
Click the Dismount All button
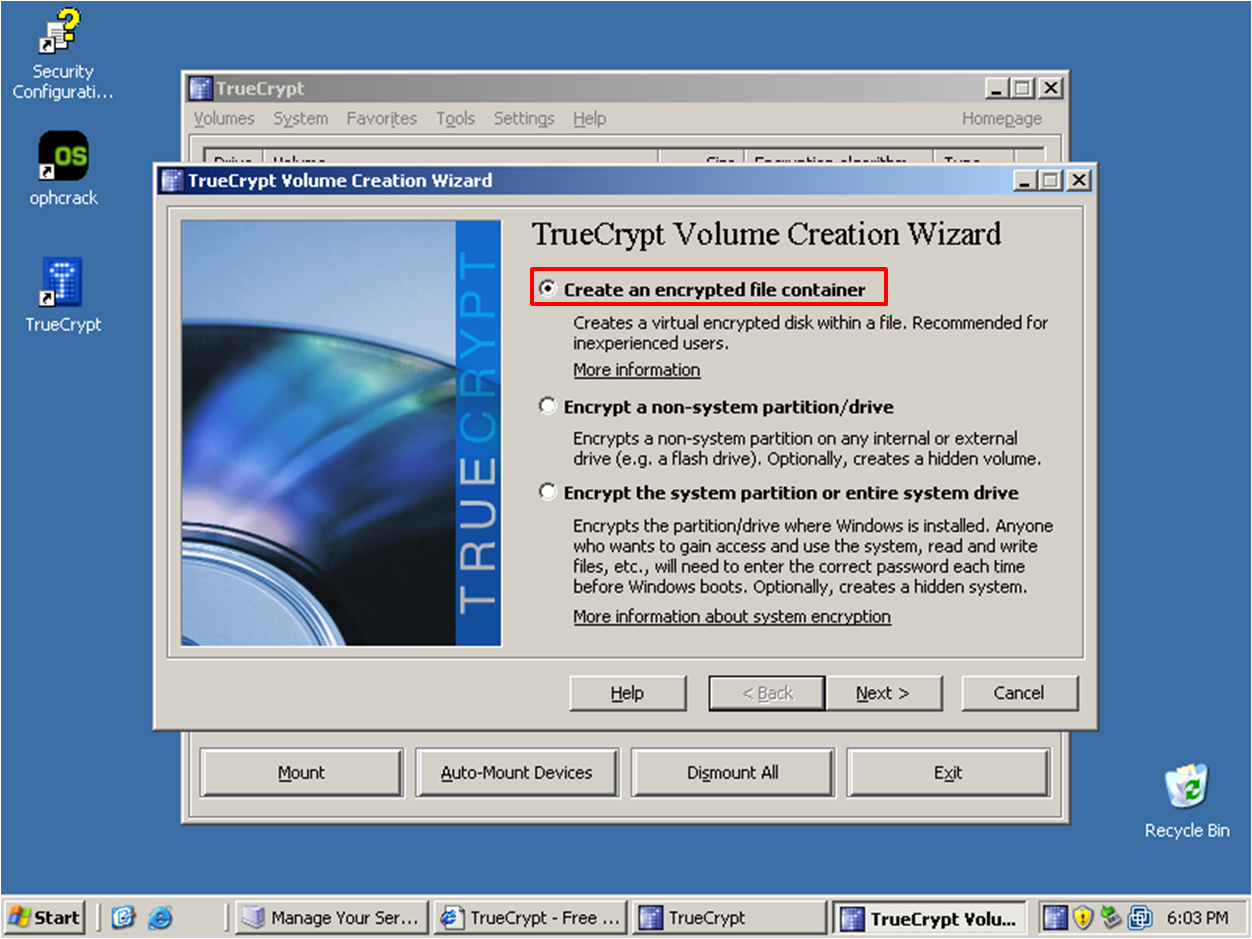click(x=733, y=773)
